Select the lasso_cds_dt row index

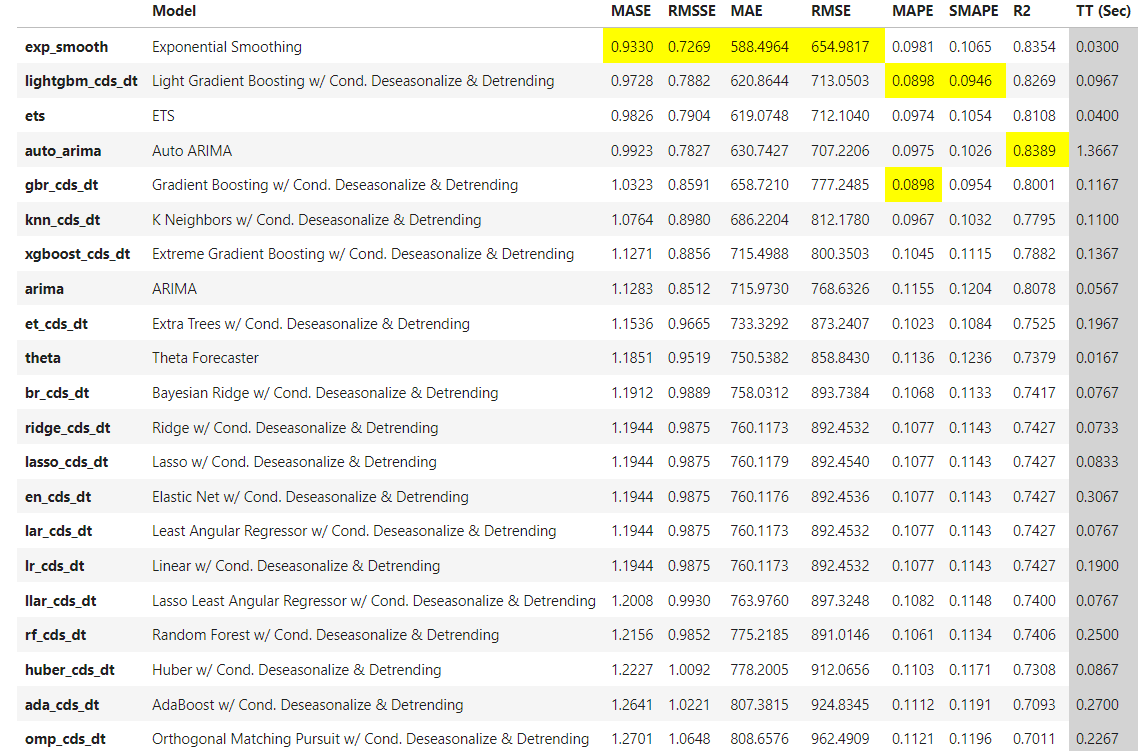click(66, 462)
